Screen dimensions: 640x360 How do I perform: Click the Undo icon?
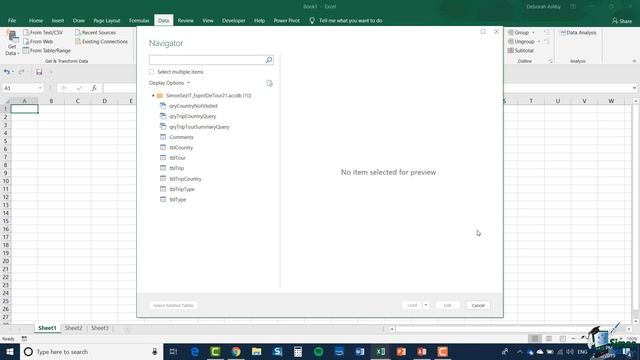7,72
